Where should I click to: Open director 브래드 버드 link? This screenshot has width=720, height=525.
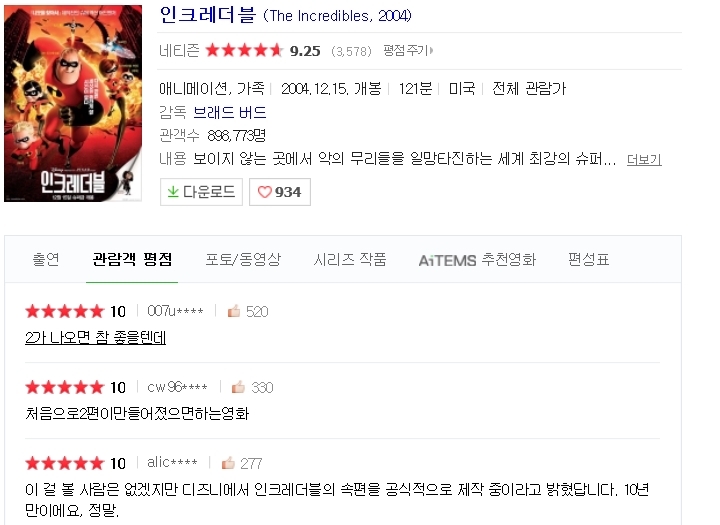230,113
